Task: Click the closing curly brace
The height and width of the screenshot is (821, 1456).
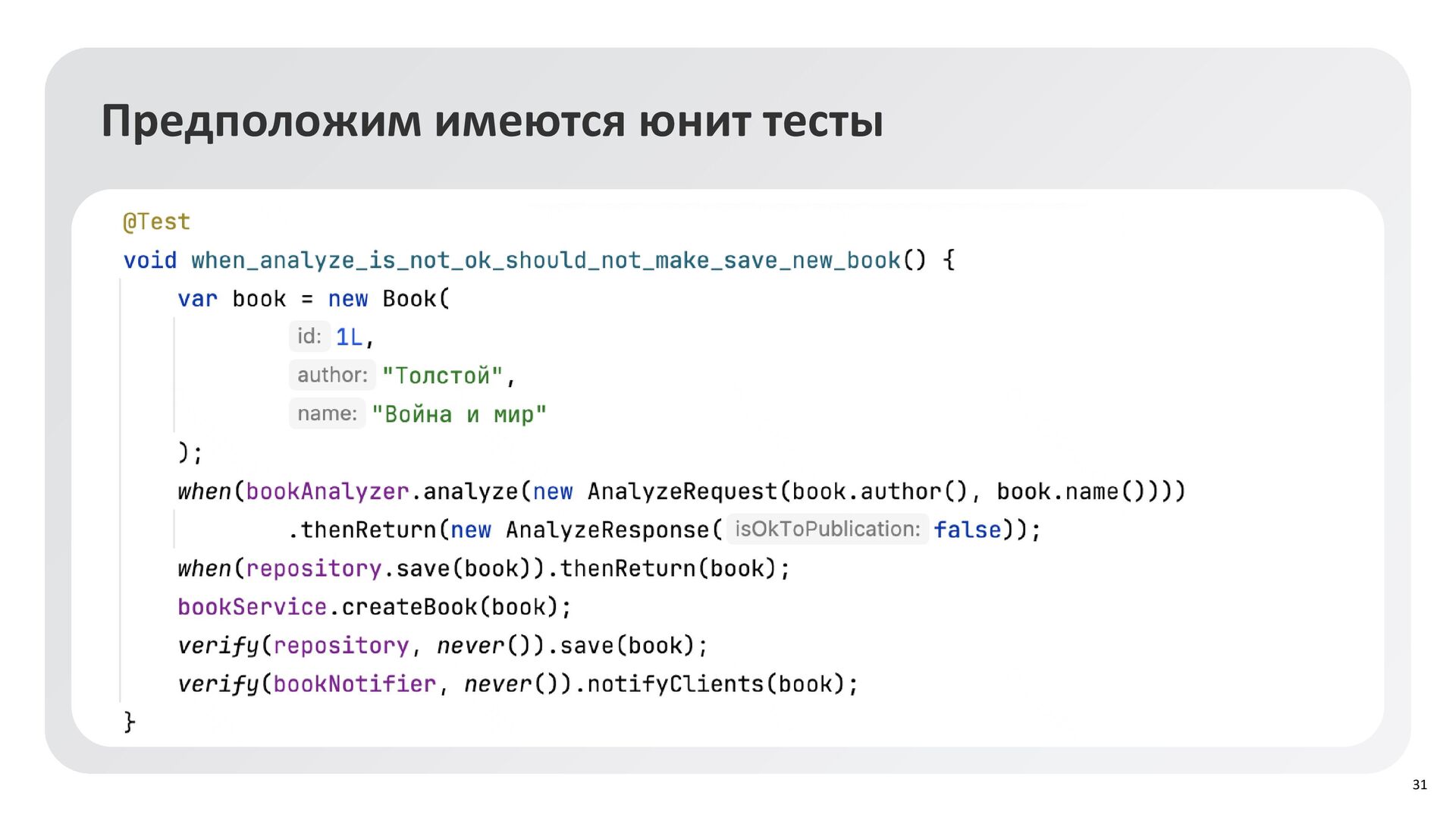Action: pos(130,722)
